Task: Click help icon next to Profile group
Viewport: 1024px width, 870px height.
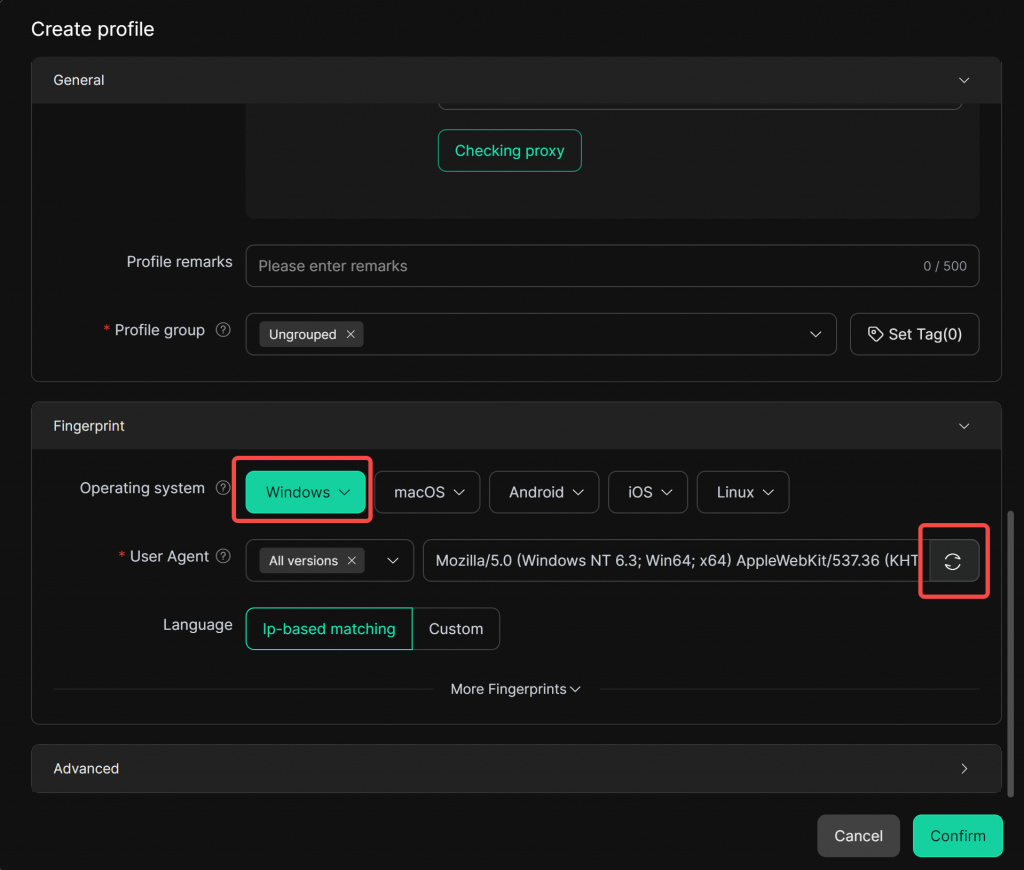Action: 223,330
